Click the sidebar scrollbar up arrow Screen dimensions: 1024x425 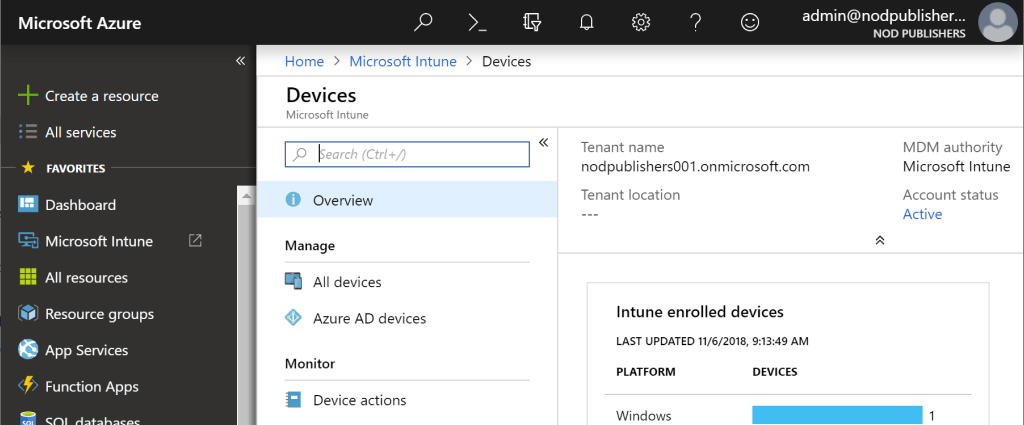tap(246, 195)
